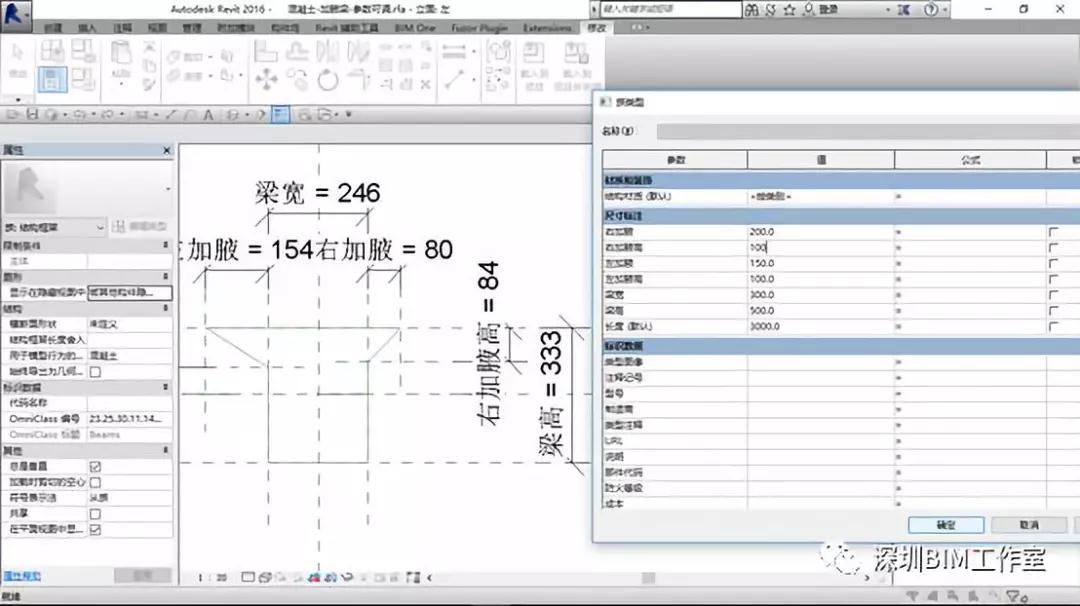Click the highlighted Family Types ribbon icon
The width and height of the screenshot is (1080, 606).
coord(52,79)
